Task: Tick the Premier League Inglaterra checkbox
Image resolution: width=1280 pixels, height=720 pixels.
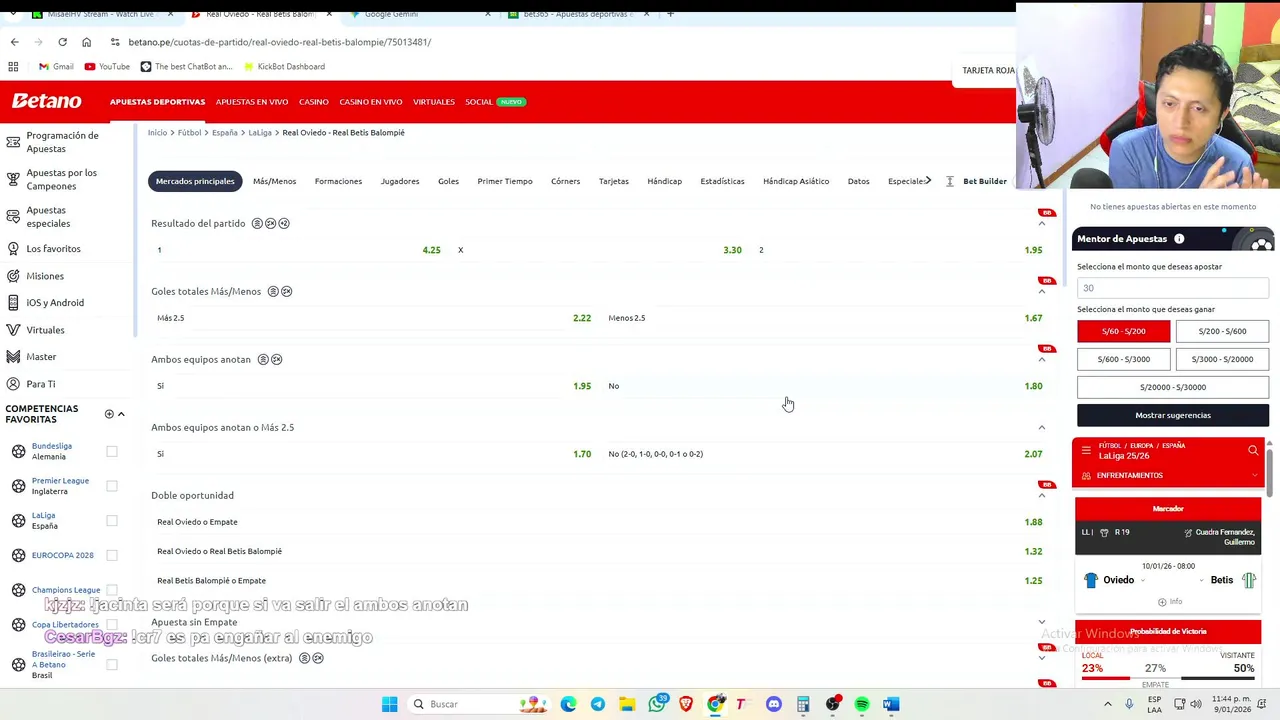Action: pyautogui.click(x=112, y=486)
